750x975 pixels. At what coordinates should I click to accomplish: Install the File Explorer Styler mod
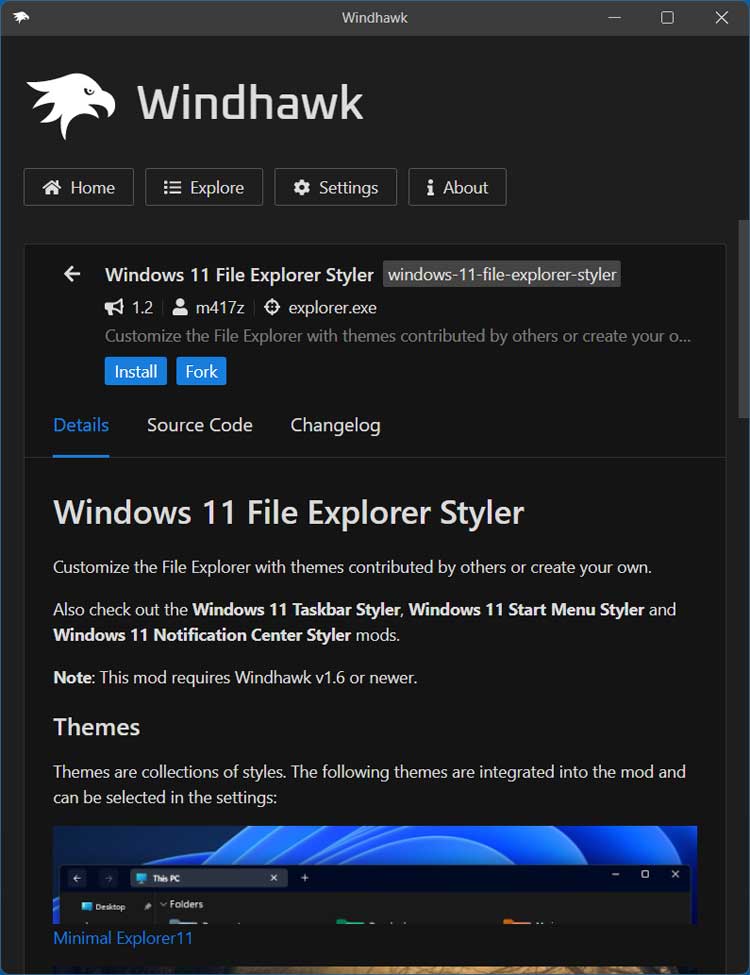click(x=136, y=371)
